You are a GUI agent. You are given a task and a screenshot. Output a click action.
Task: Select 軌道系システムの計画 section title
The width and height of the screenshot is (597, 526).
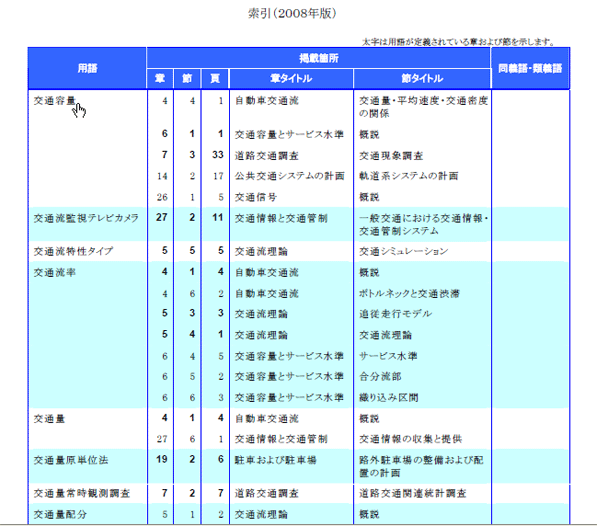409,176
